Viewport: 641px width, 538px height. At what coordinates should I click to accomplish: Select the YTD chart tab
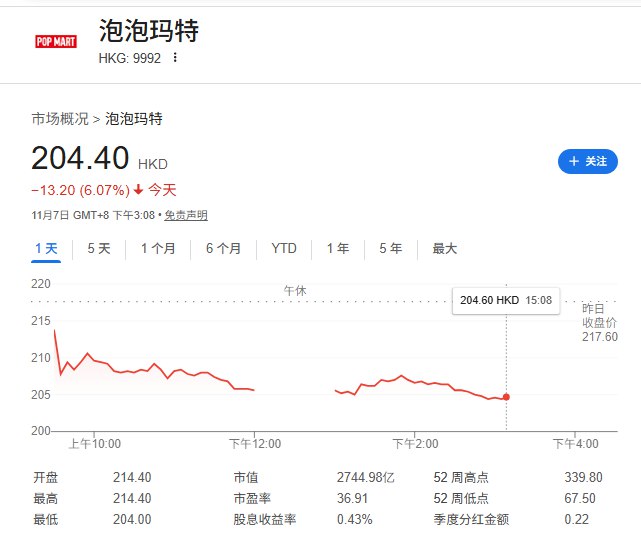click(284, 248)
